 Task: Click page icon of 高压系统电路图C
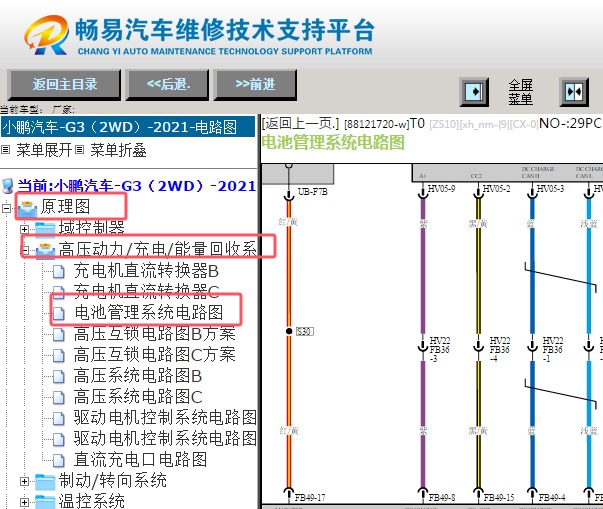pyautogui.click(x=58, y=398)
